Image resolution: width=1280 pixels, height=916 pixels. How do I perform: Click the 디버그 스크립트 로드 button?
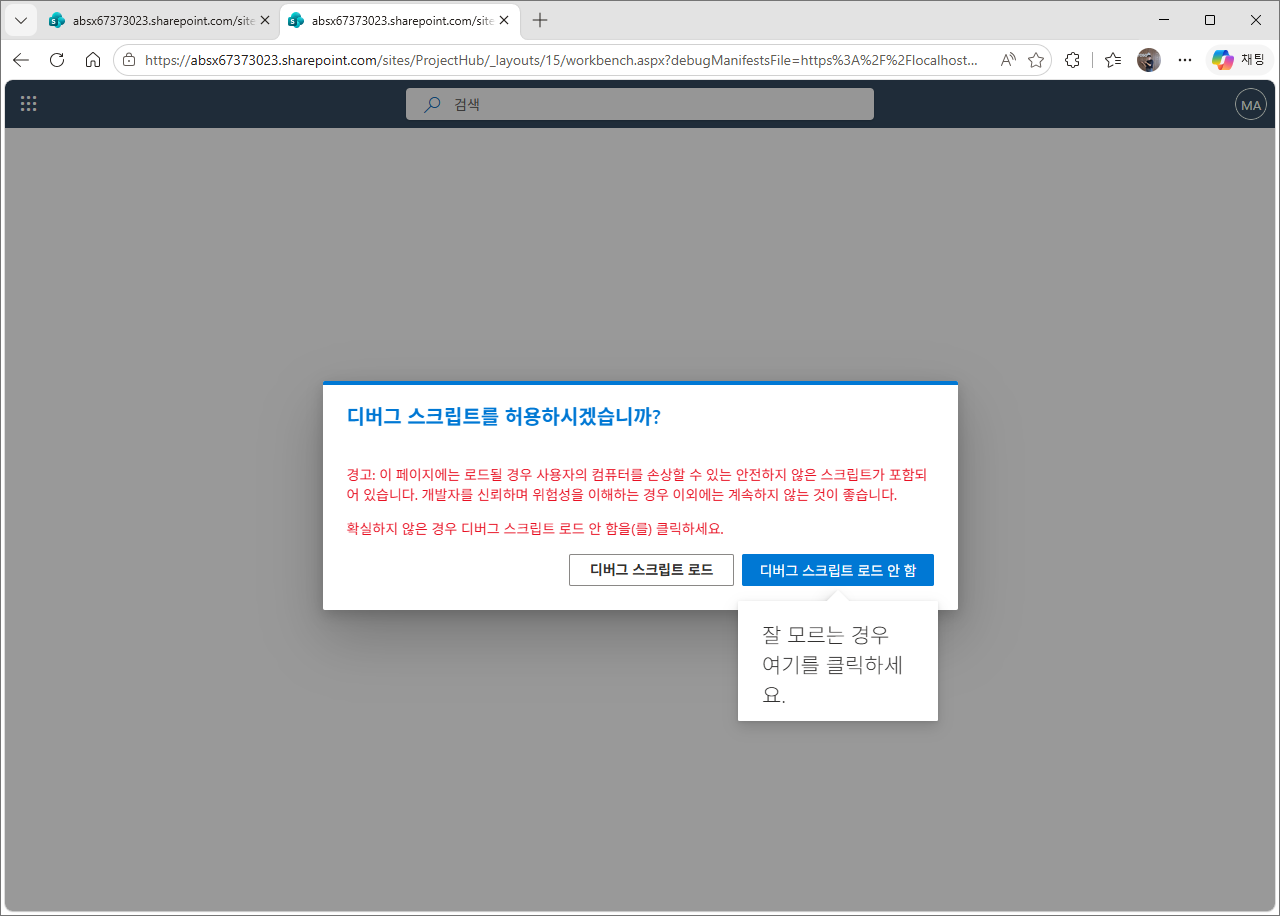651,570
